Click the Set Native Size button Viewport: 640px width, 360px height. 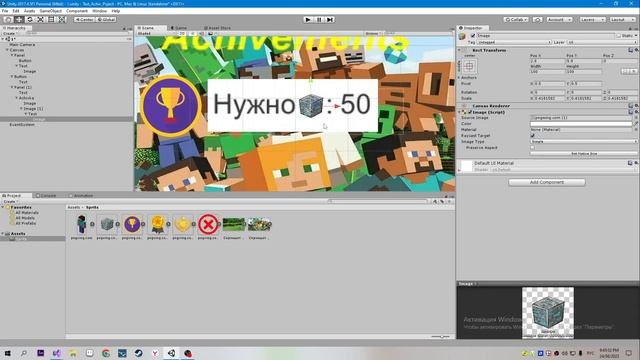(x=584, y=153)
